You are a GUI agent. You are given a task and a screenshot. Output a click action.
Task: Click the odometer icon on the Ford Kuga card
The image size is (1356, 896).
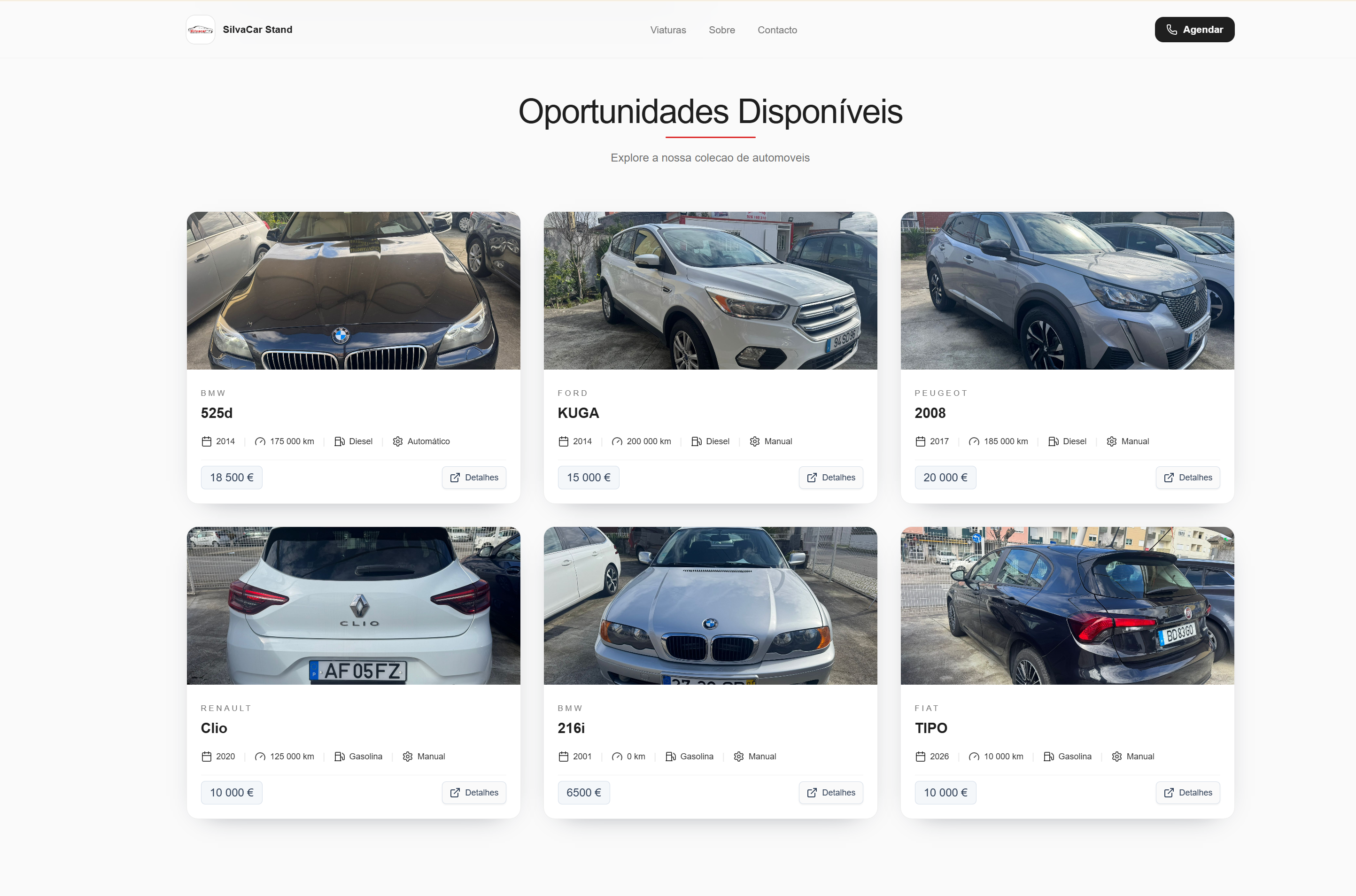[x=617, y=441]
